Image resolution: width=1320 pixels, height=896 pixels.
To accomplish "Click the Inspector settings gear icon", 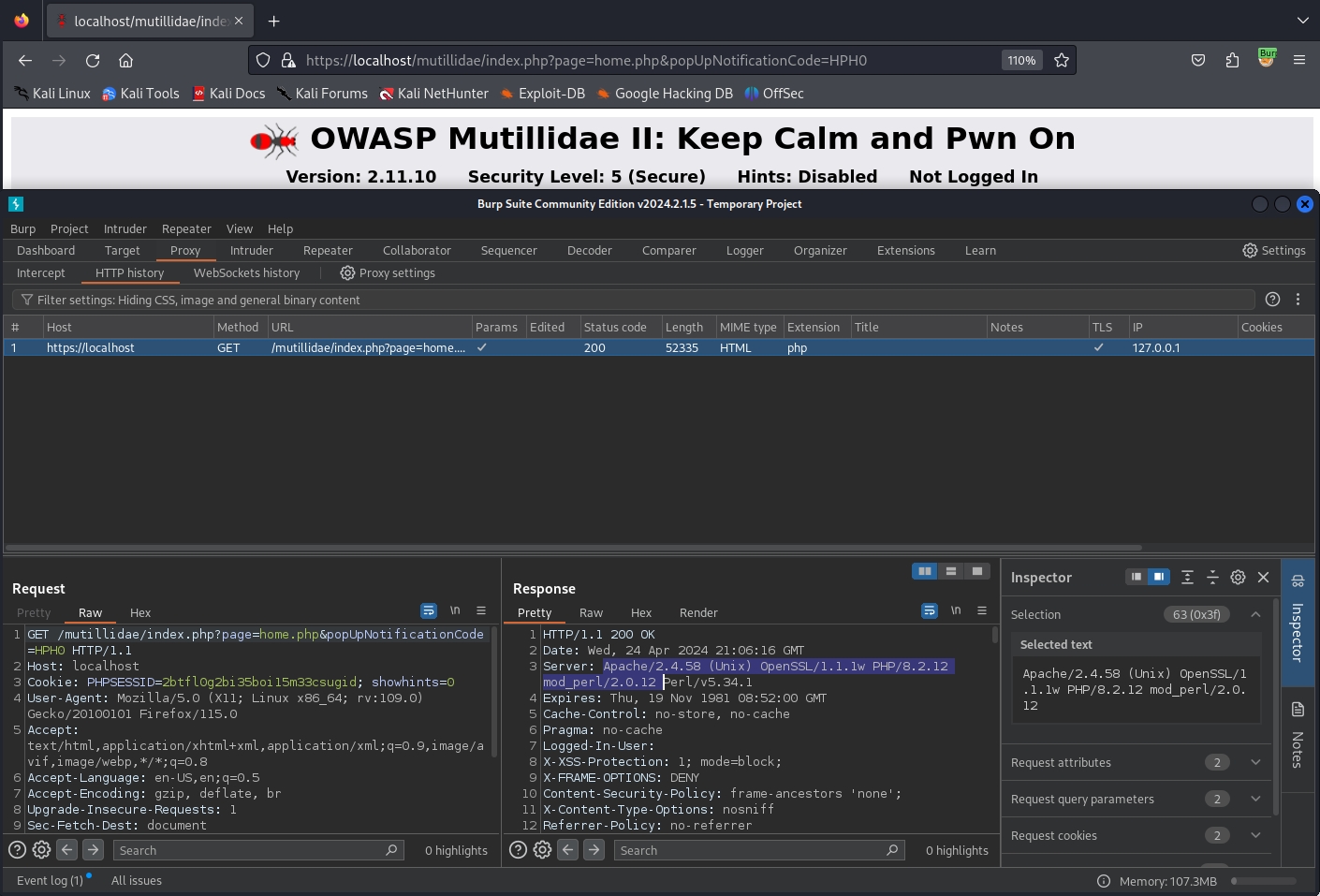I will pyautogui.click(x=1238, y=578).
